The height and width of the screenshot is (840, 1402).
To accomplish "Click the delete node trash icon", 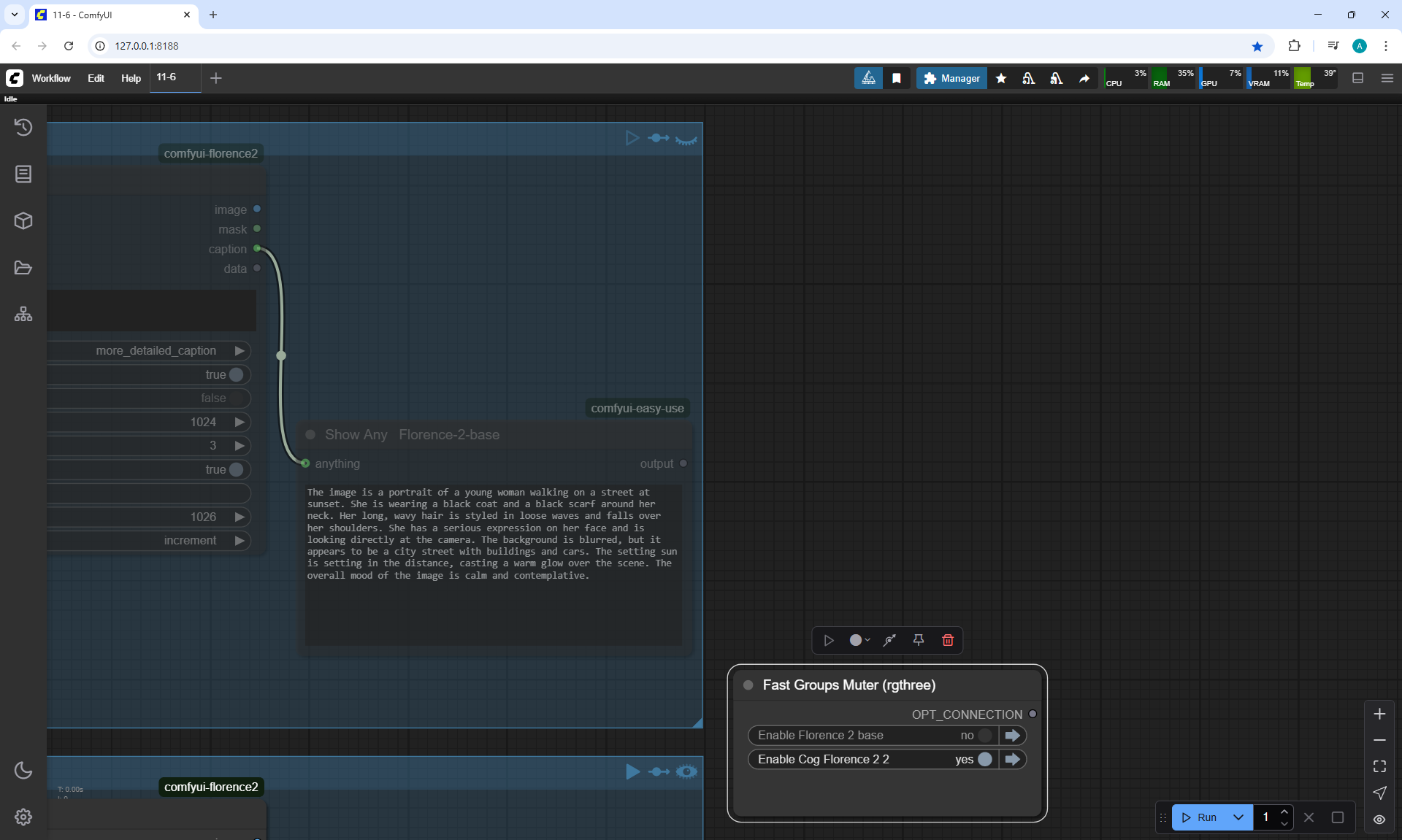I will click(948, 640).
